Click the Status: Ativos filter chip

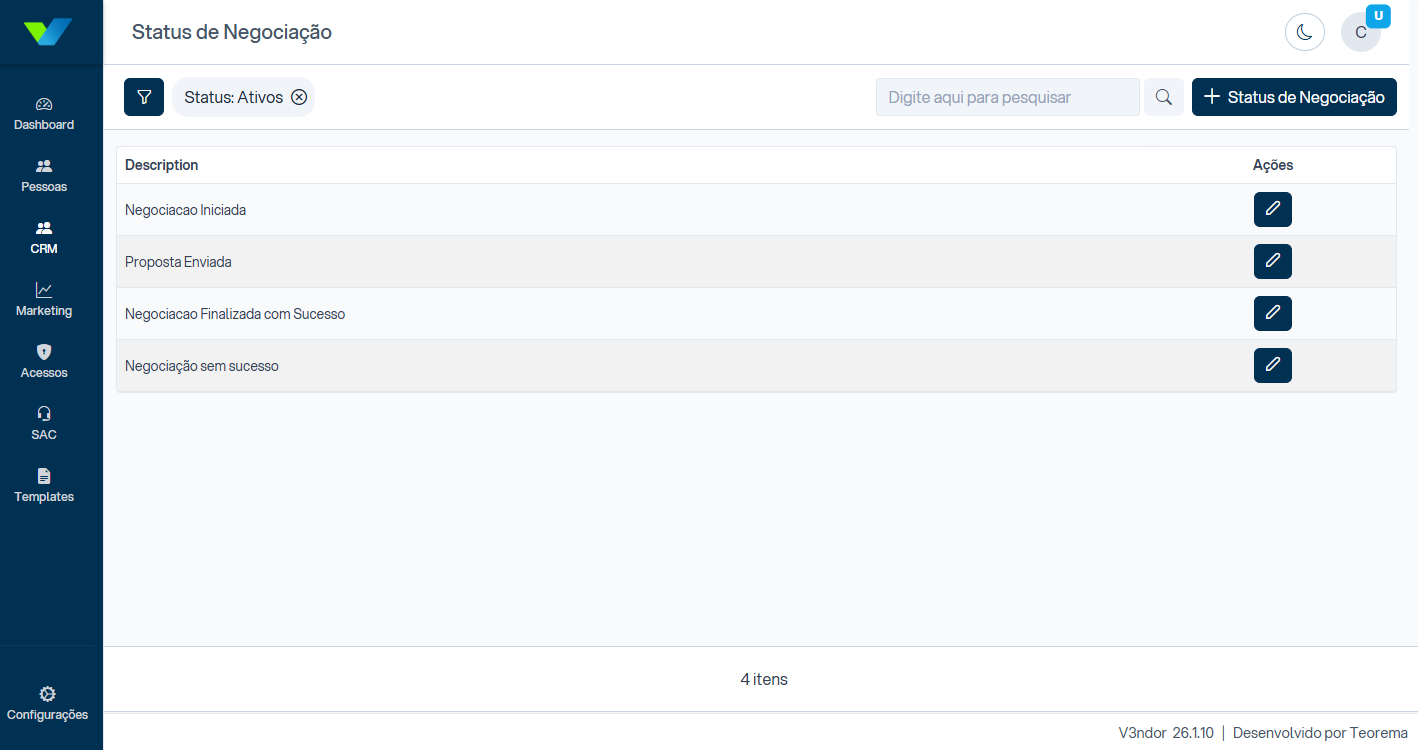click(x=243, y=97)
